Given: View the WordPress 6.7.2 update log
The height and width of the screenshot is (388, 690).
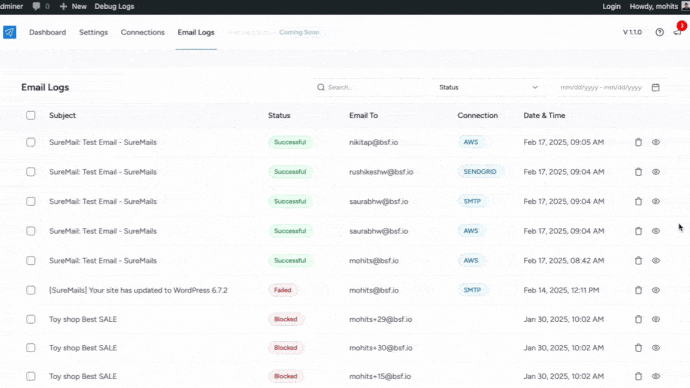Looking at the screenshot, I should pyautogui.click(x=656, y=290).
